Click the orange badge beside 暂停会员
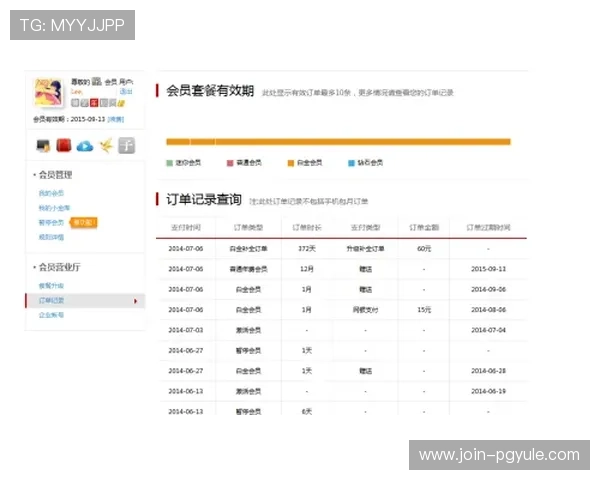This screenshot has width=600, height=480. point(83,222)
